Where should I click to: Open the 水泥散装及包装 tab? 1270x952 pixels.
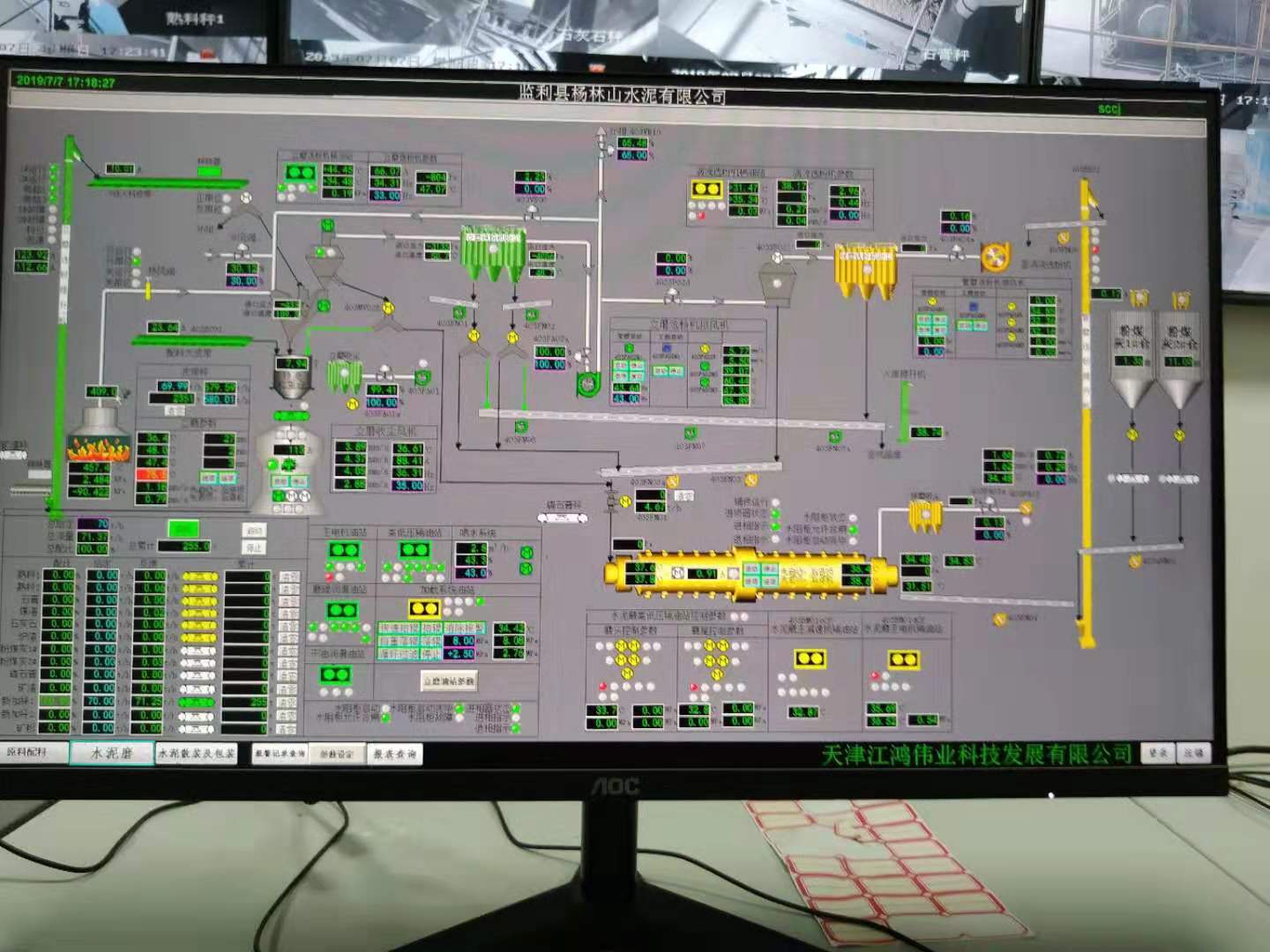pyautogui.click(x=197, y=754)
